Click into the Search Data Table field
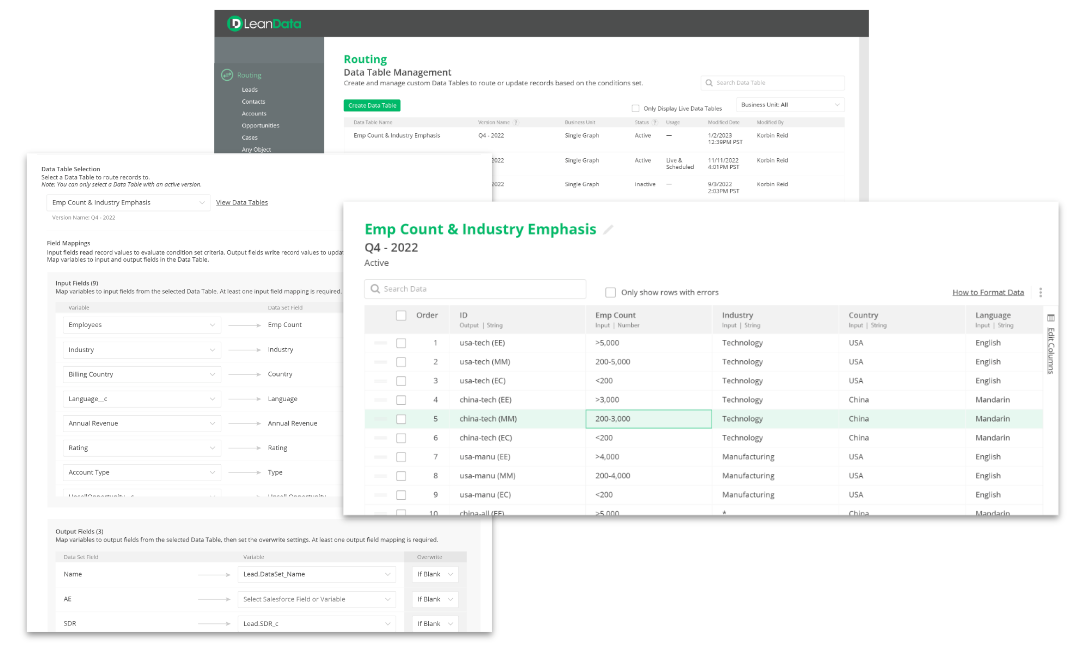Image resolution: width=1078 pixels, height=654 pixels. (773, 83)
